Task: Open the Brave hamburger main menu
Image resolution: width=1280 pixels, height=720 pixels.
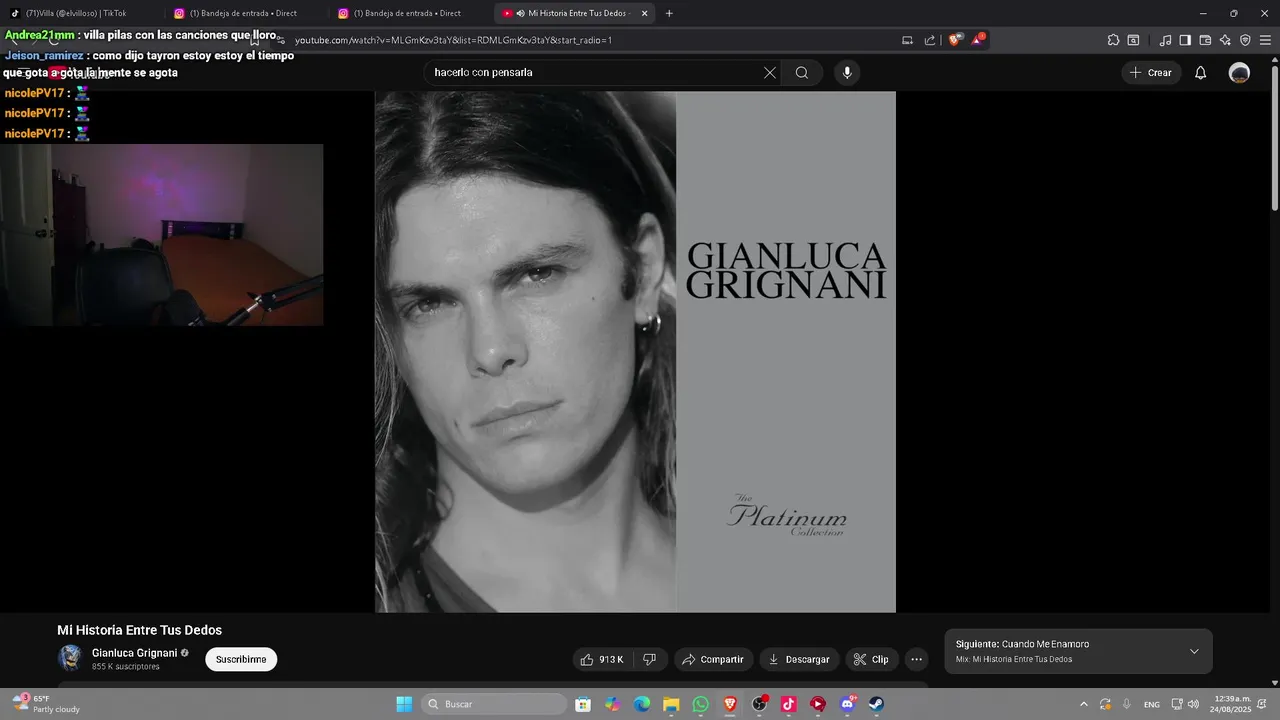Action: (x=1265, y=40)
